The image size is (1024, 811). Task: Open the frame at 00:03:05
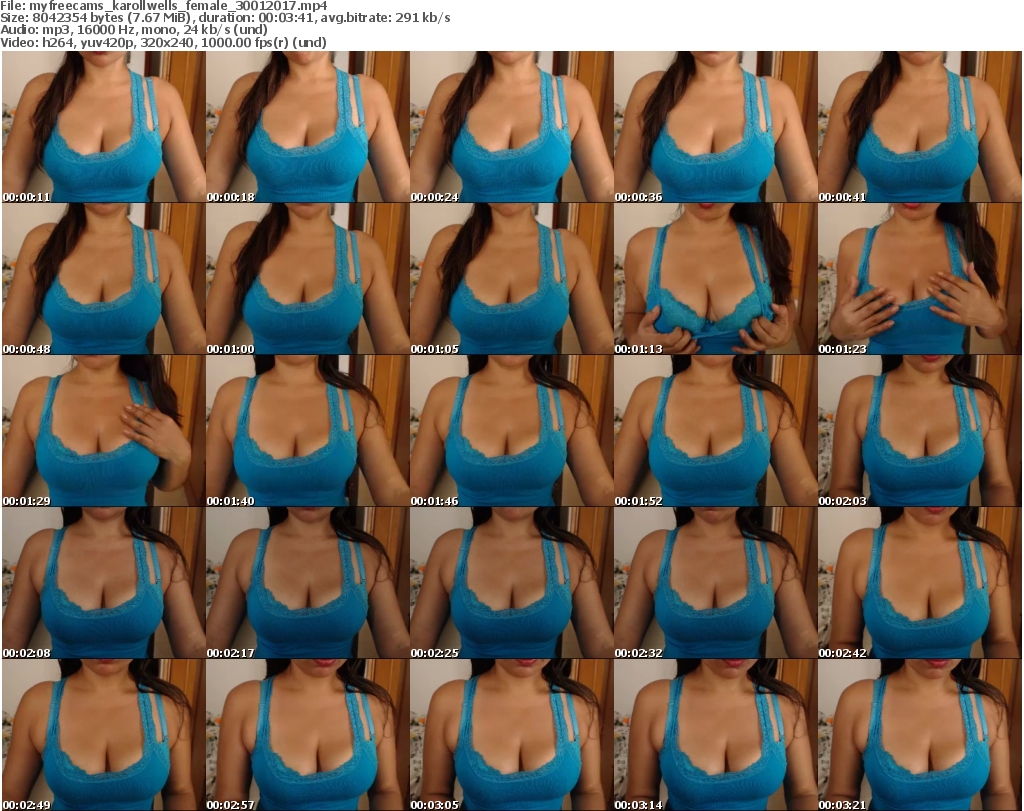[512, 735]
